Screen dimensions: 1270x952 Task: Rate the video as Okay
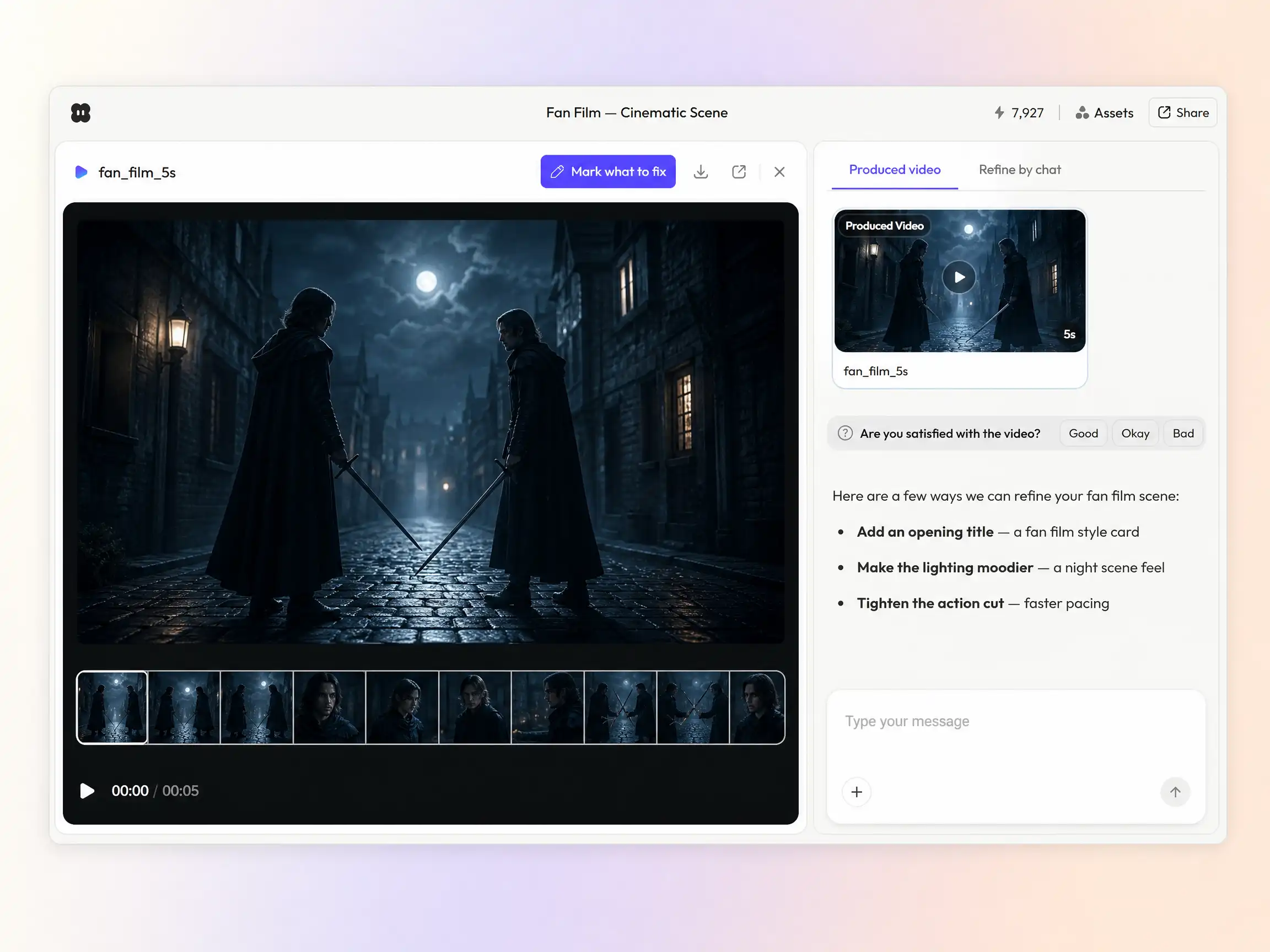point(1135,433)
